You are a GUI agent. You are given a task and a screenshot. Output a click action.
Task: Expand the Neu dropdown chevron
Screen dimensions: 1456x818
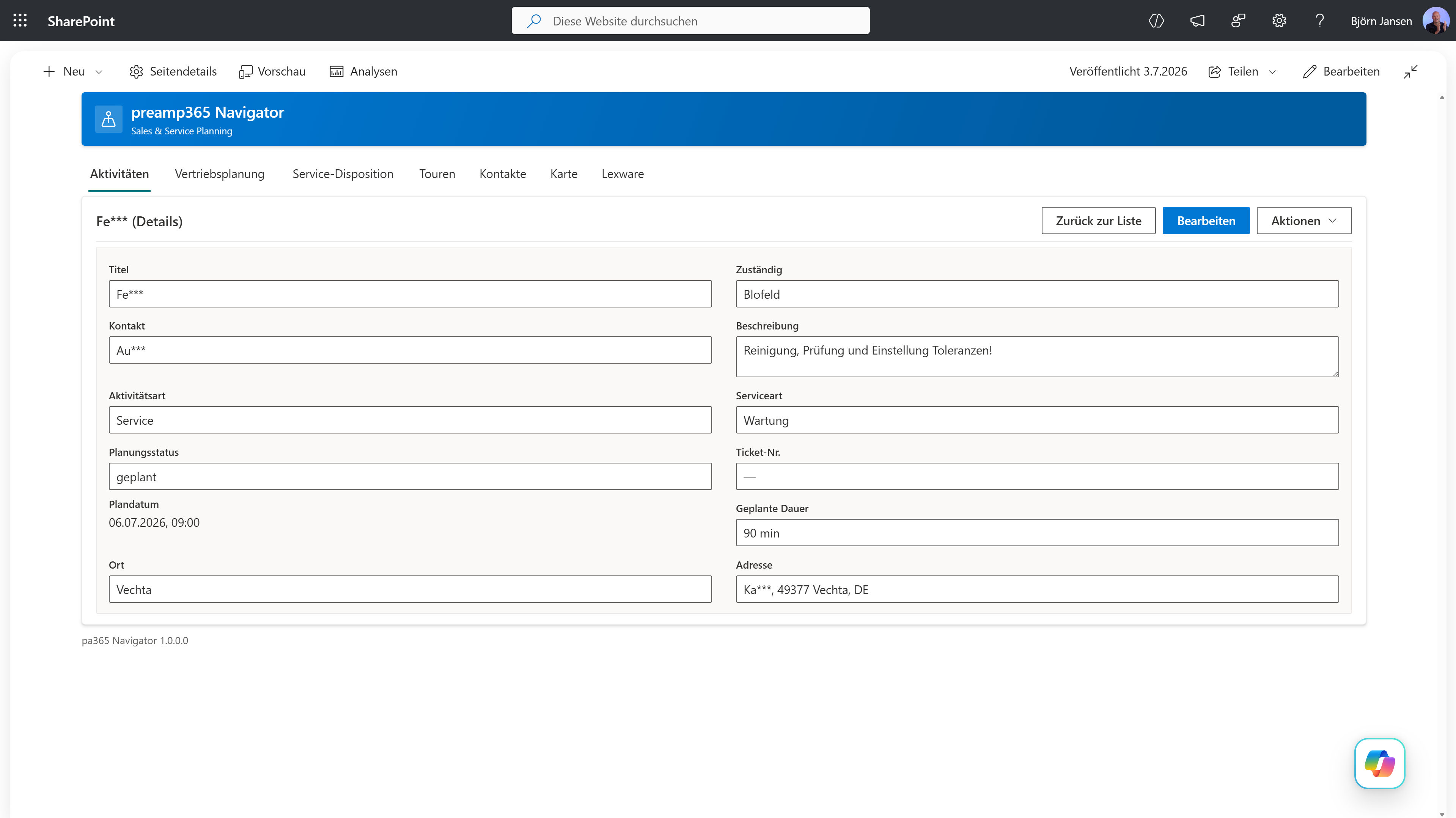[x=99, y=72]
